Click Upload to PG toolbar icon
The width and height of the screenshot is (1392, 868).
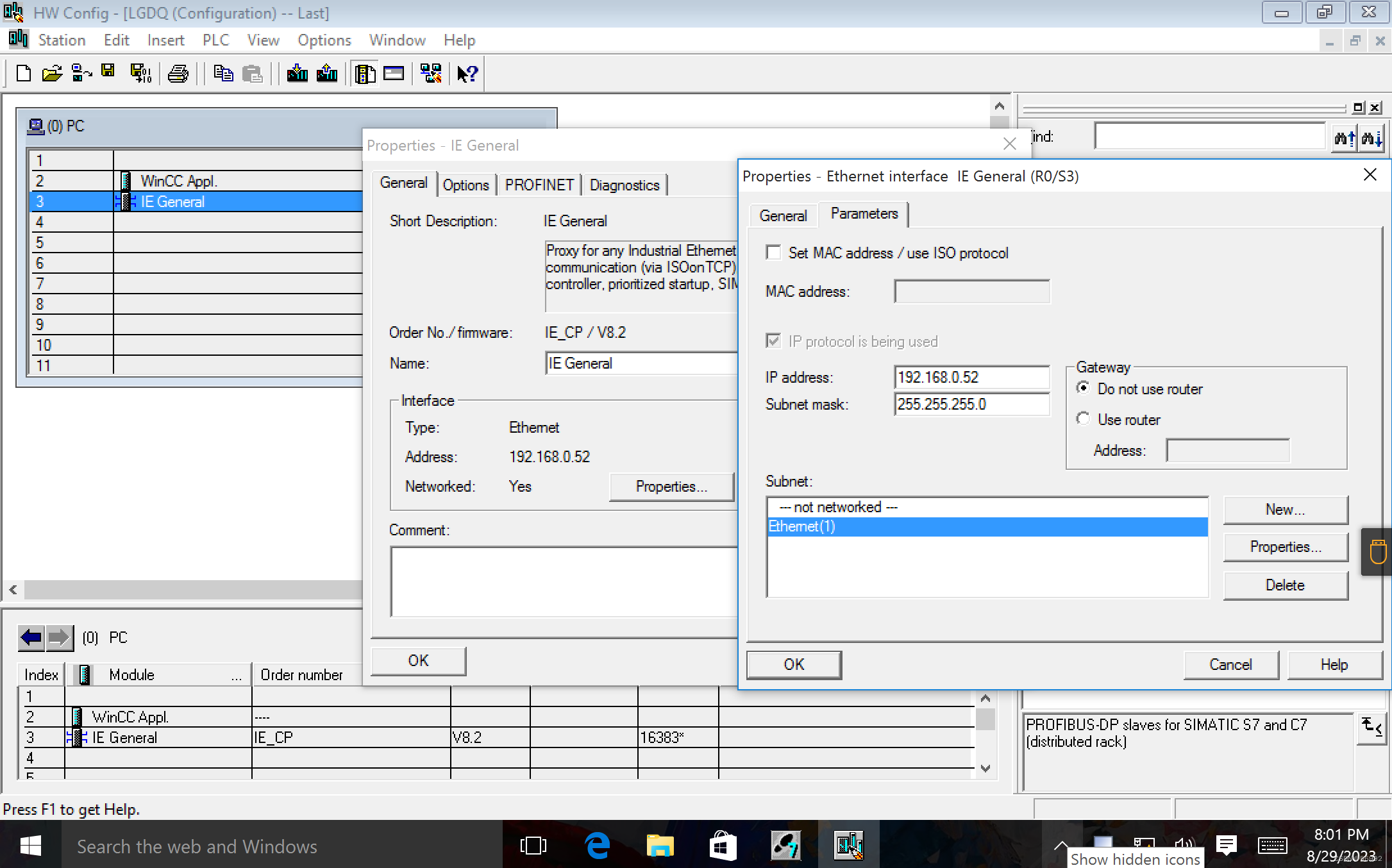point(327,74)
